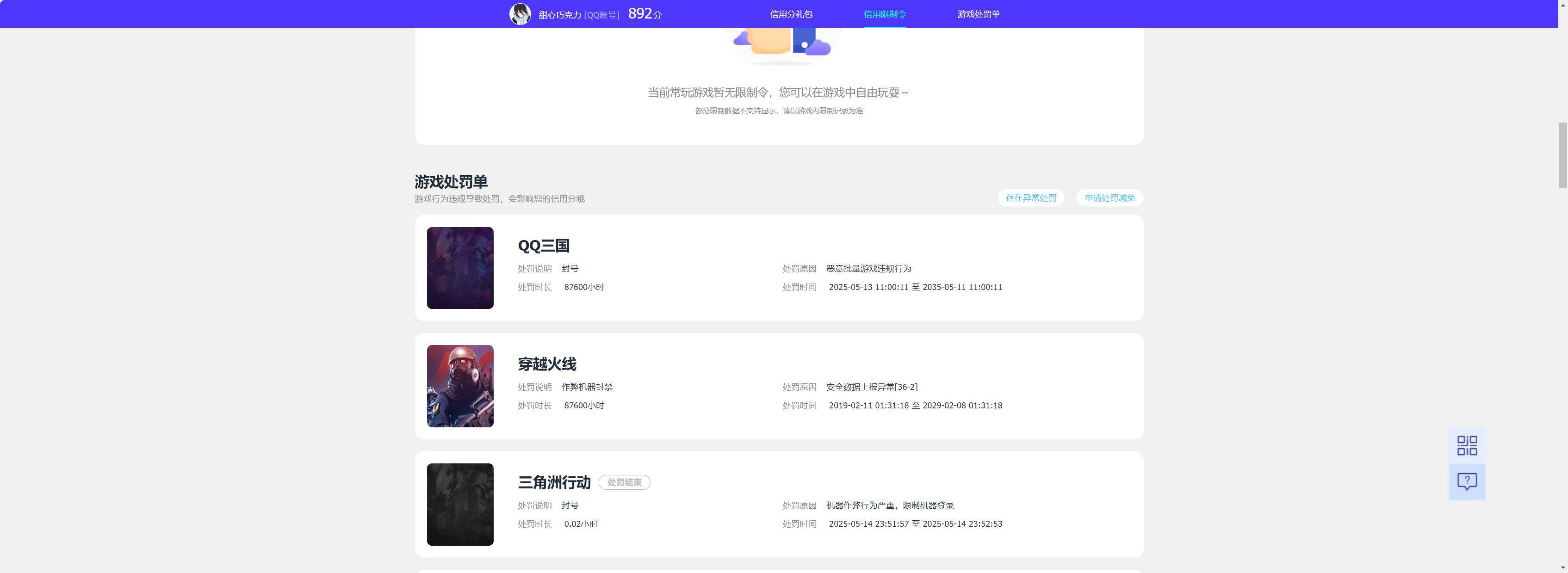Viewport: 1568px width, 573px height.
Task: Click the scrollbar down arrow
Action: [1562, 567]
